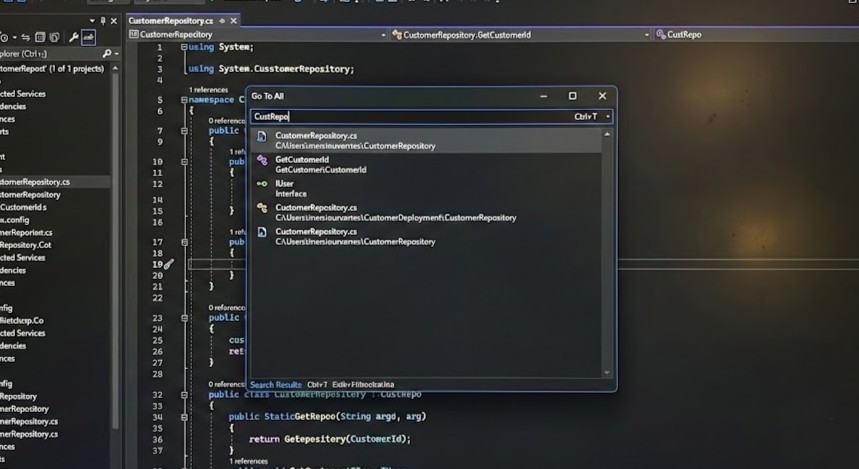Switch to the CustomerRepository.cs editor tab
The height and width of the screenshot is (469, 859).
pyautogui.click(x=169, y=20)
